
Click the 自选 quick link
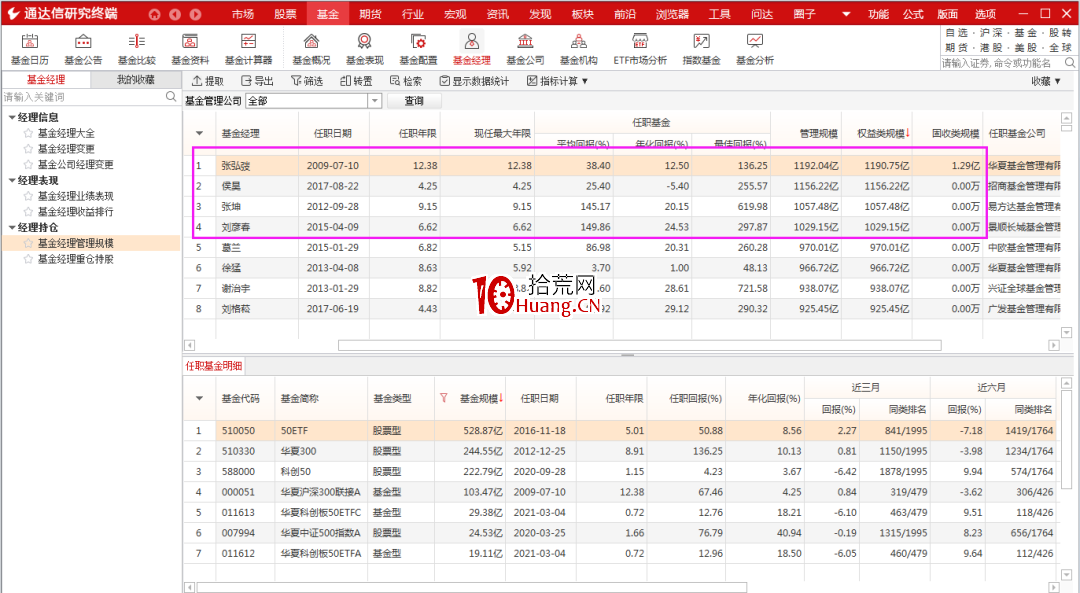tap(956, 33)
